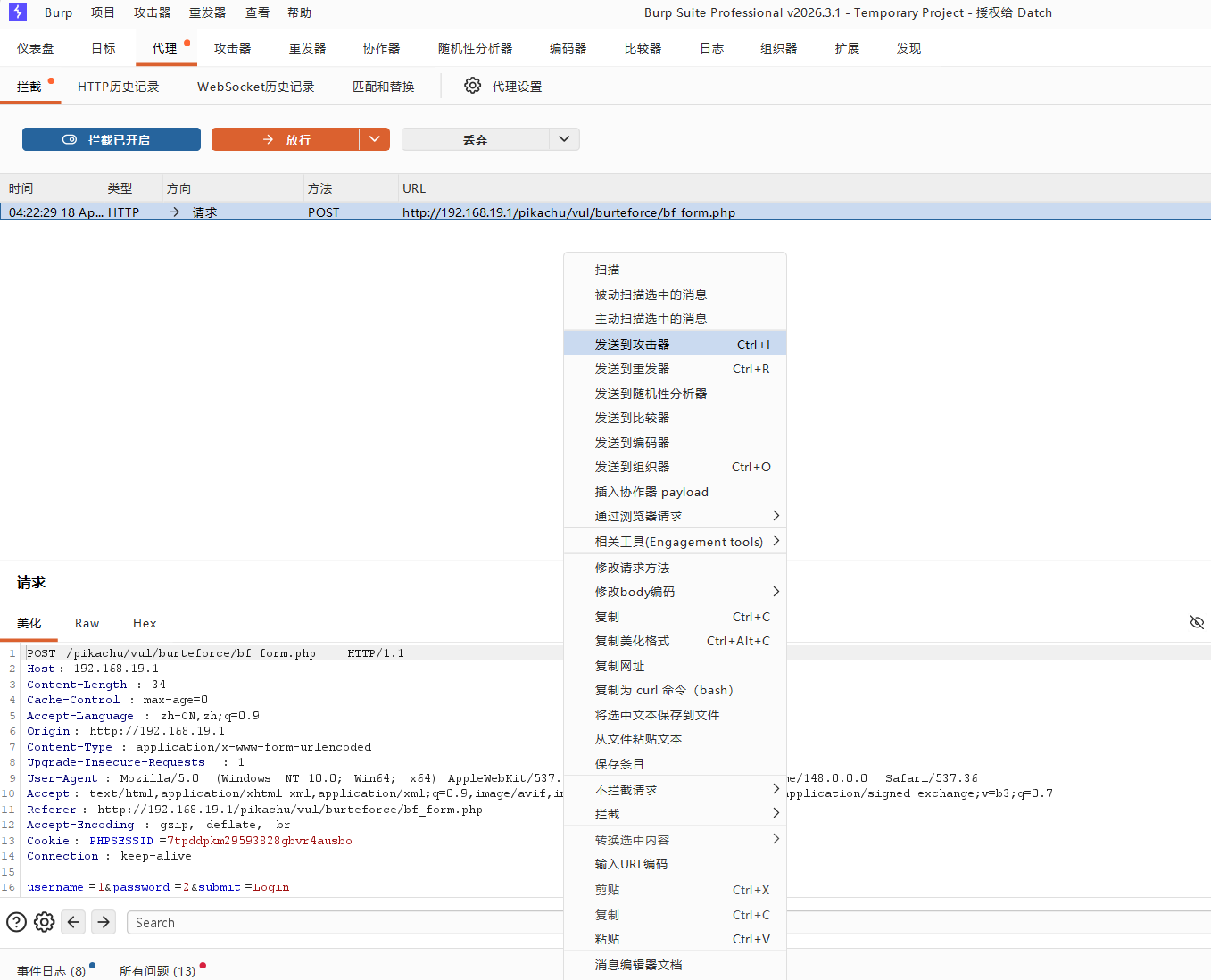The image size is (1211, 980).
Task: Open the 拦截 sub-tab
Action: click(29, 87)
